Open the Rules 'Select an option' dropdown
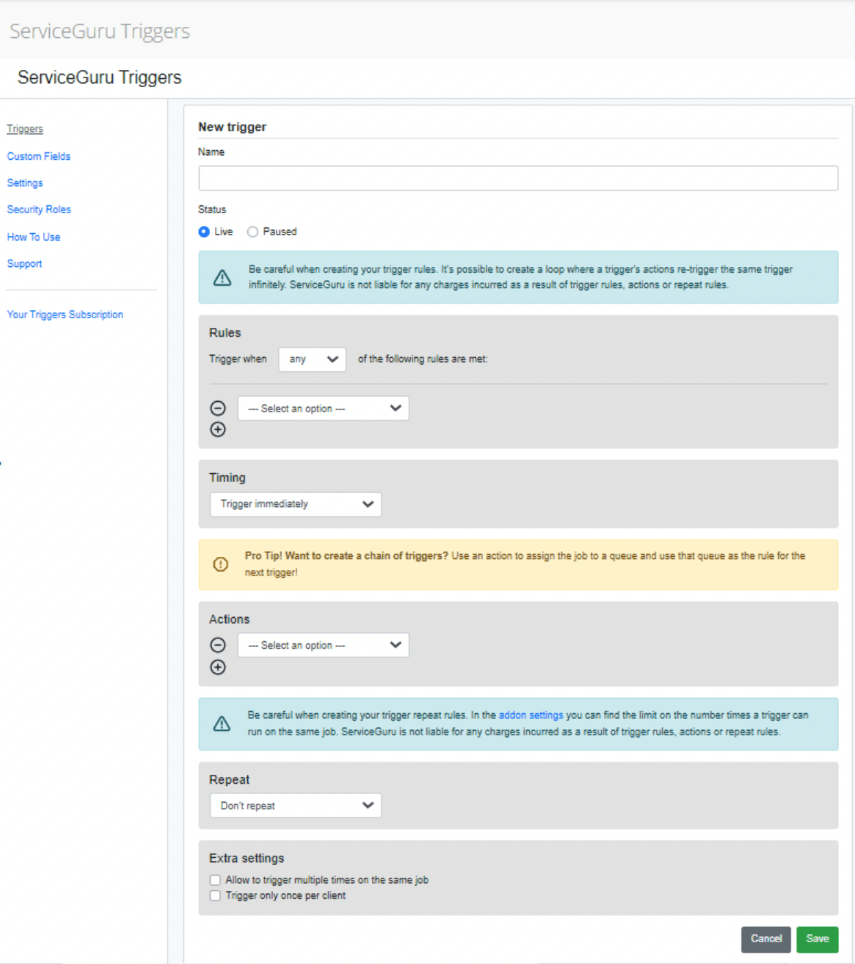 [323, 408]
